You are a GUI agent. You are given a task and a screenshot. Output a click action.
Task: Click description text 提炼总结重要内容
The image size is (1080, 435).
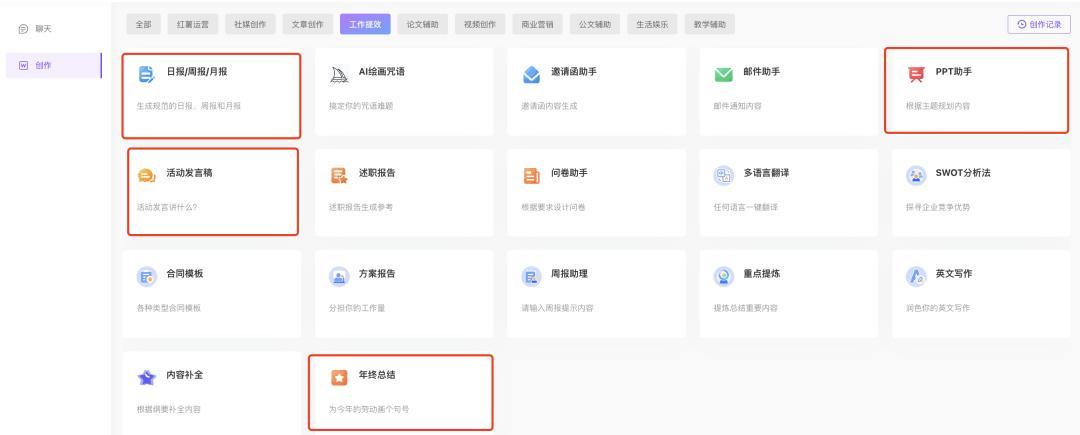[746, 308]
